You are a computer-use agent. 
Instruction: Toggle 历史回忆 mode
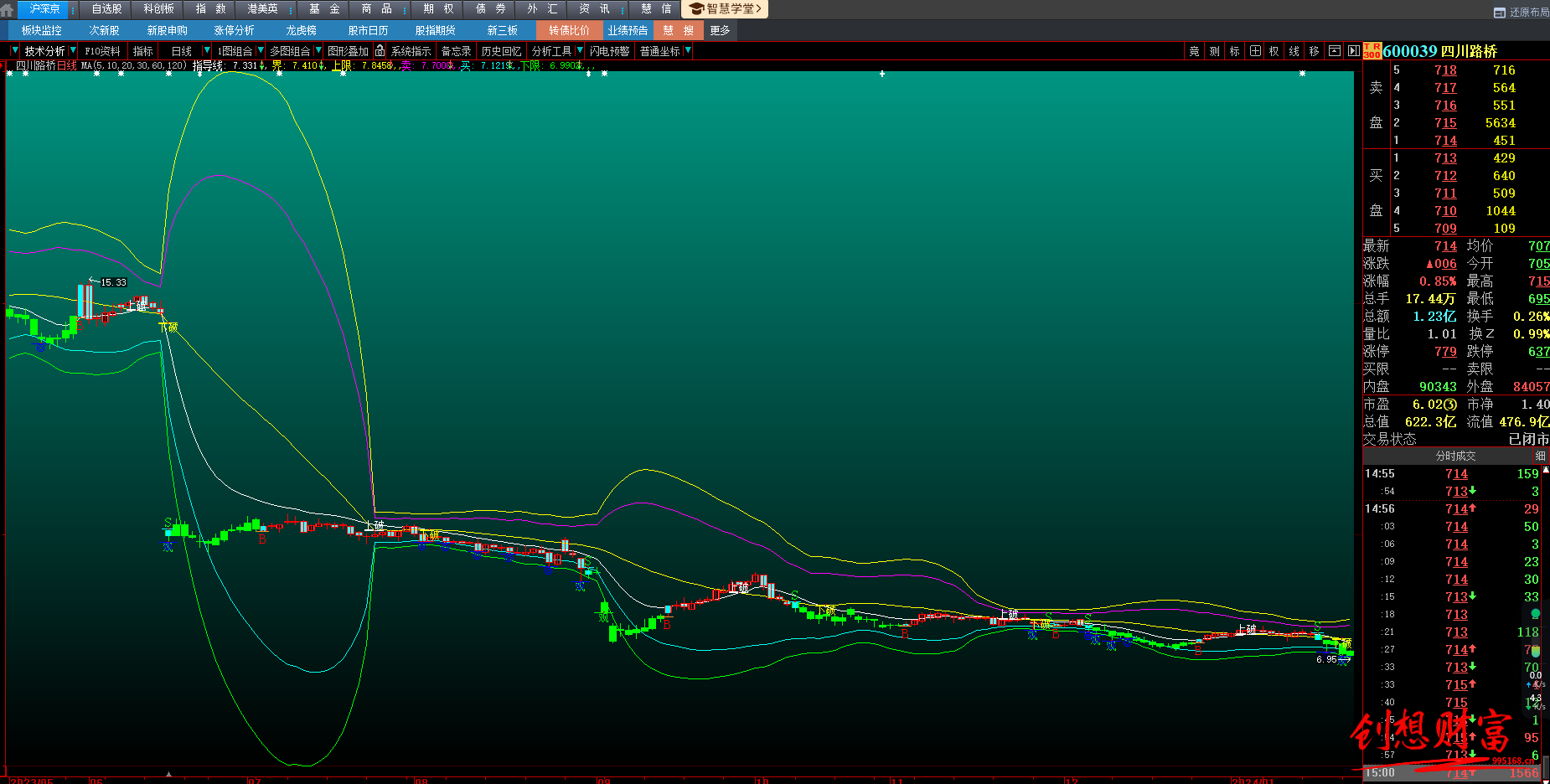click(501, 51)
